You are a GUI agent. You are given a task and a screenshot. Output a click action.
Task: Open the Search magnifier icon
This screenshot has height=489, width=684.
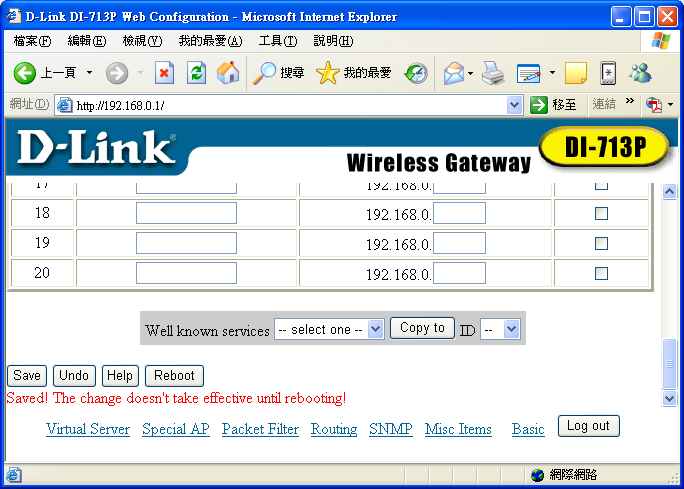click(x=265, y=72)
